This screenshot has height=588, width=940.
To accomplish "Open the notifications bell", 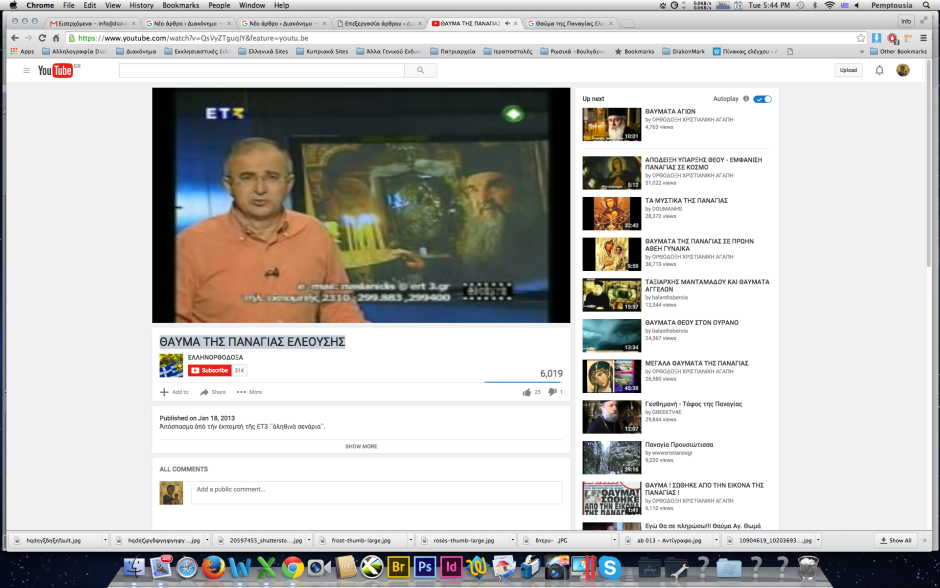I will pos(879,70).
